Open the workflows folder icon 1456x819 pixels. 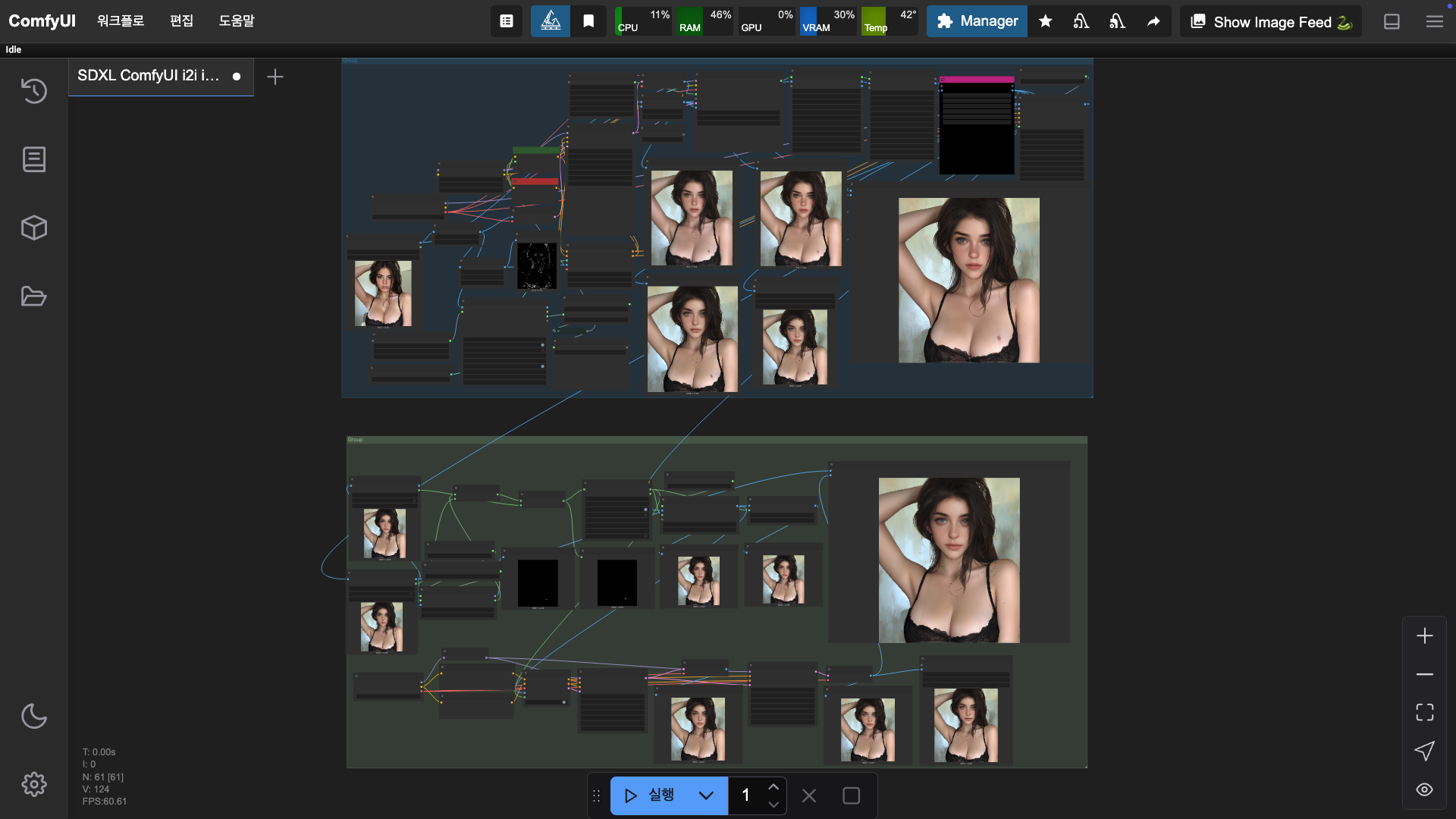pyautogui.click(x=34, y=296)
